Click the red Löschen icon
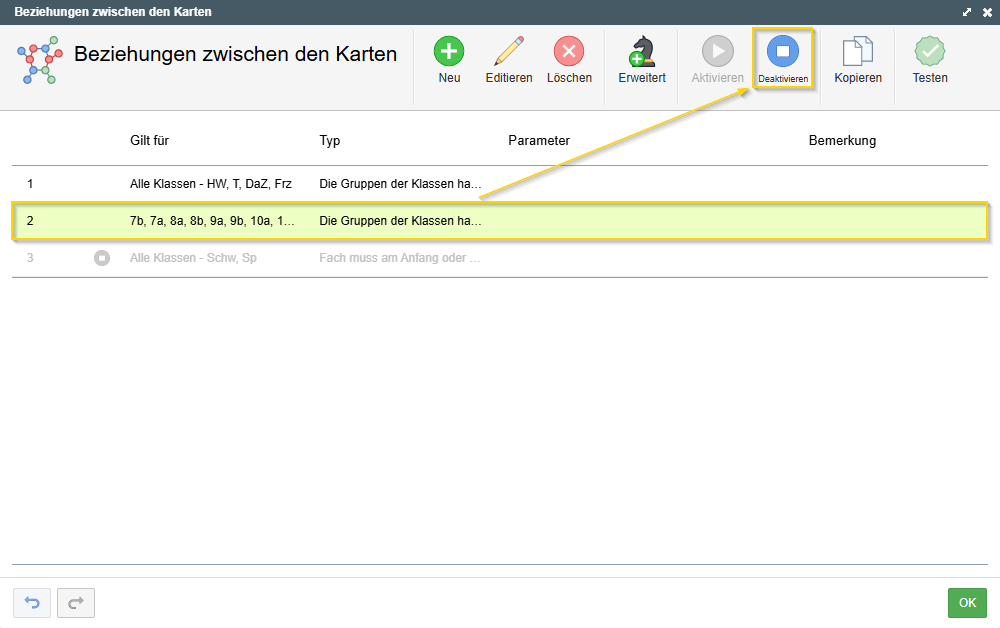 (569, 52)
